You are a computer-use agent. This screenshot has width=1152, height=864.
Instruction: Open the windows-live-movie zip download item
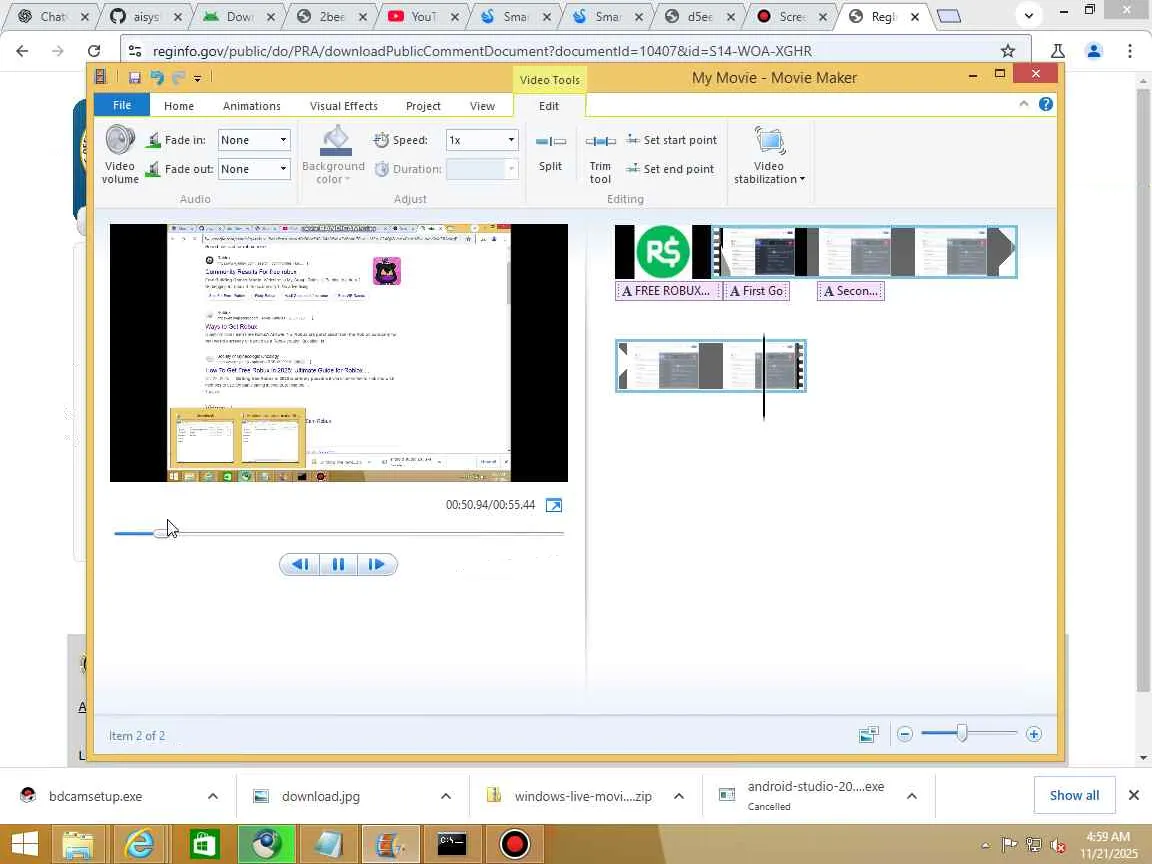(583, 796)
